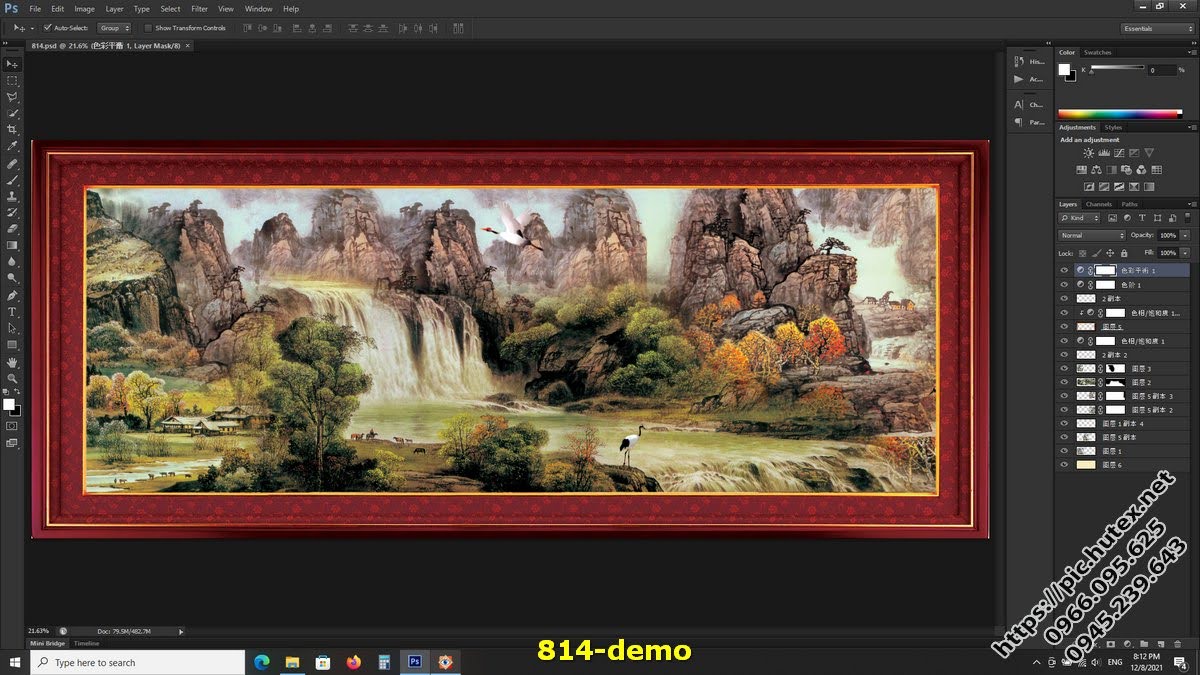Add a Curves adjustment layer

(x=1118, y=153)
